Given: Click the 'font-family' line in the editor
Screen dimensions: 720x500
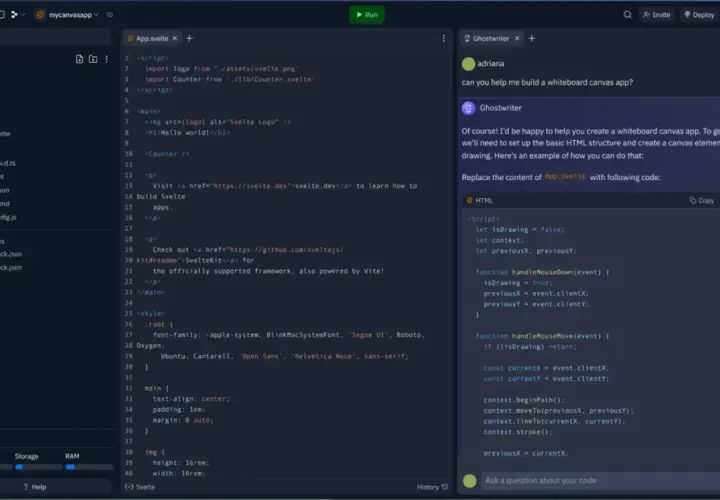Looking at the screenshot, I should 288,335.
